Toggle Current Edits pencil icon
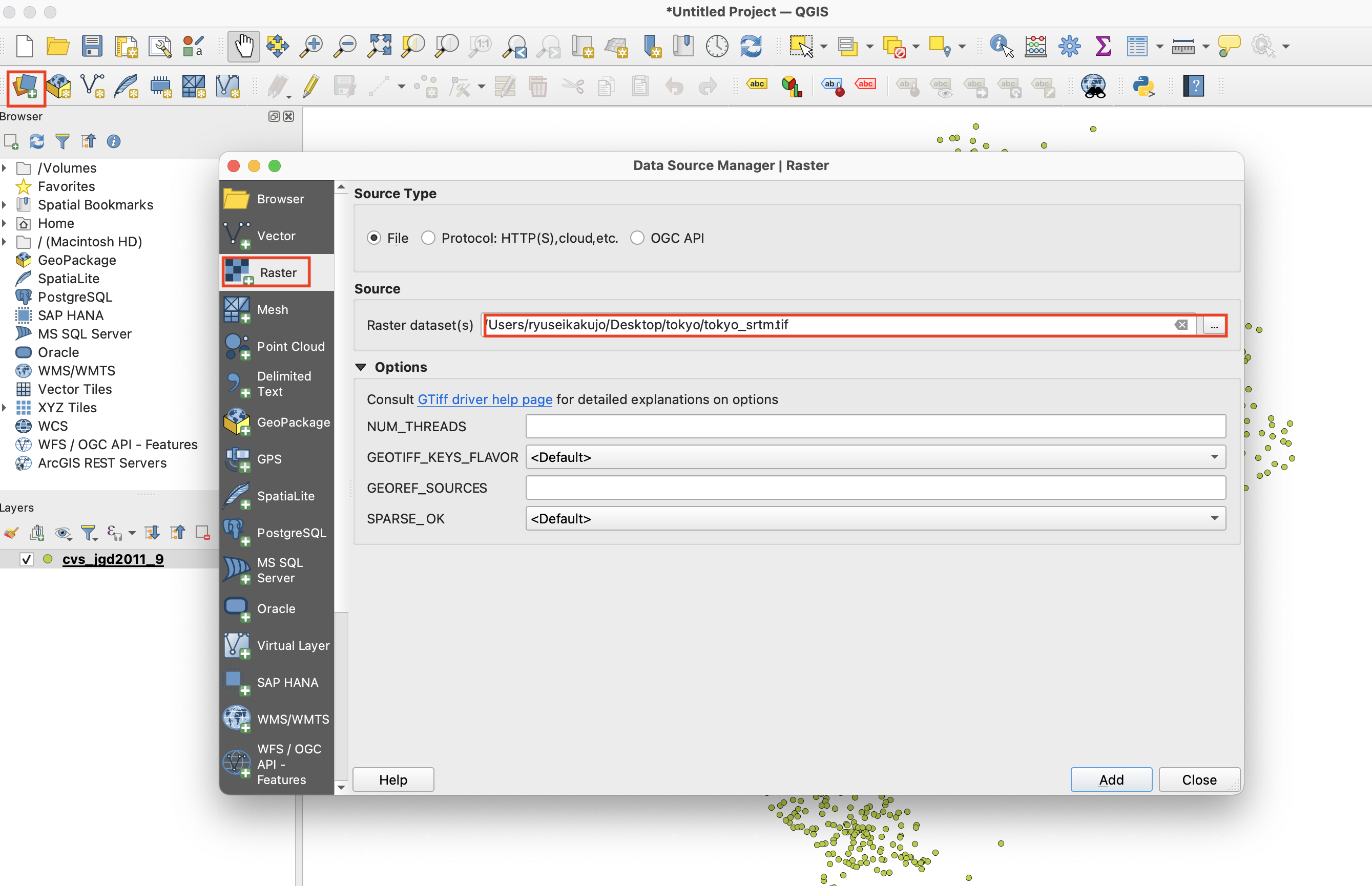The image size is (1372, 886). (279, 87)
